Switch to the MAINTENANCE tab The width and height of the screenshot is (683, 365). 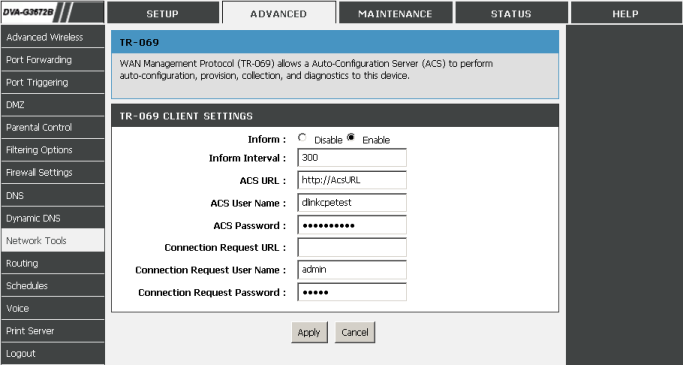pos(396,13)
